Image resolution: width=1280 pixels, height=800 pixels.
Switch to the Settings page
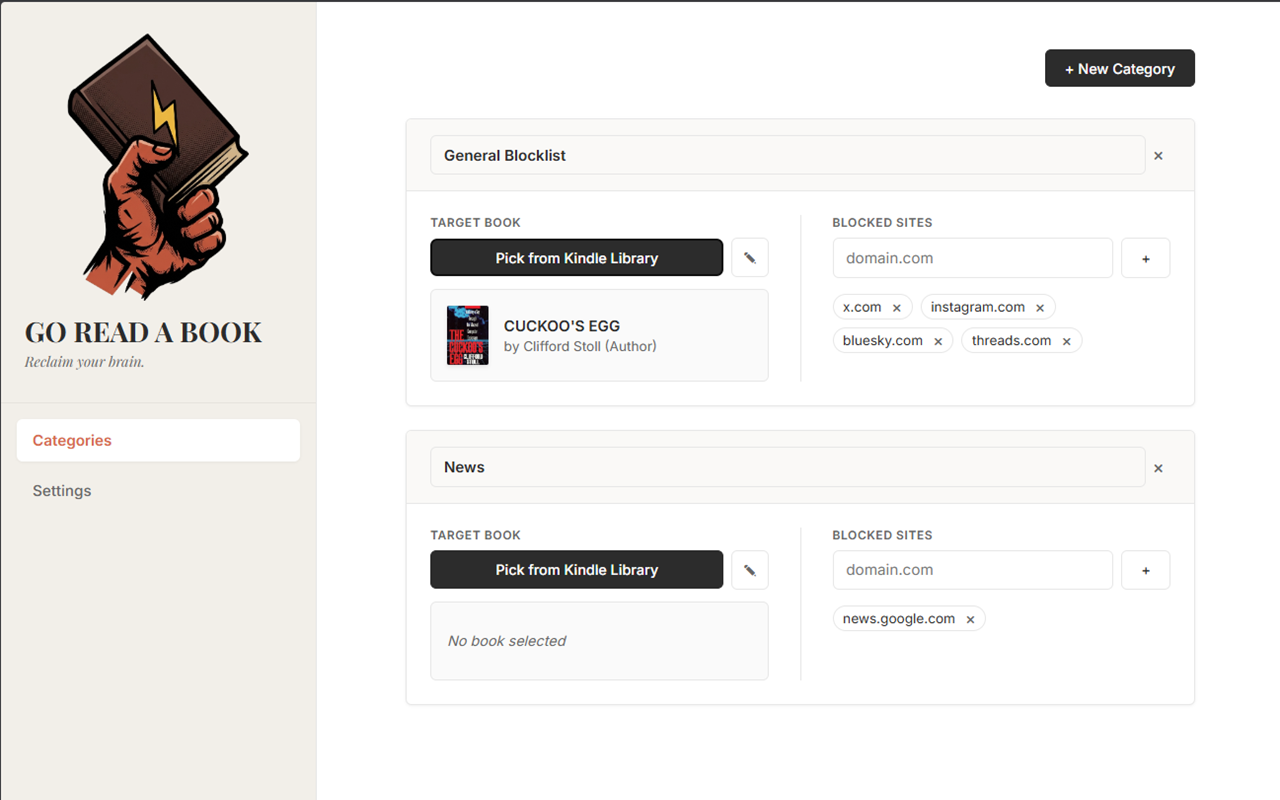[62, 491]
